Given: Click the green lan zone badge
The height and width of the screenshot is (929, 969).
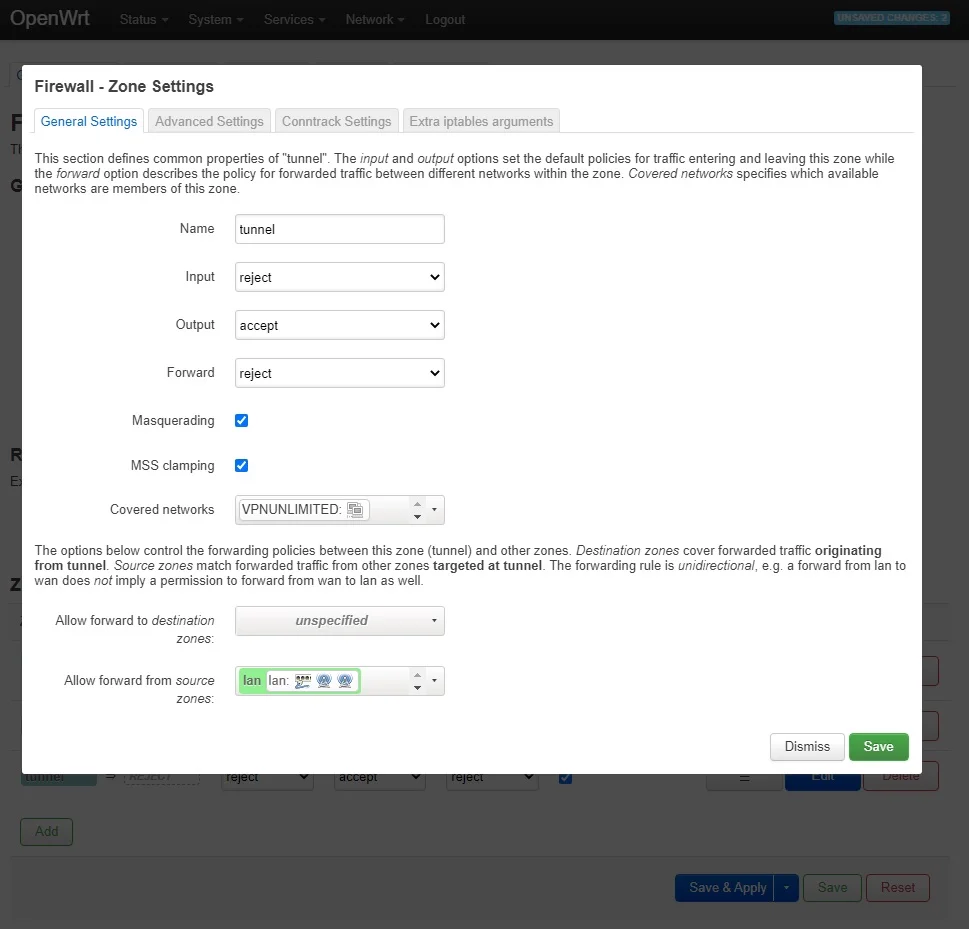Looking at the screenshot, I should pyautogui.click(x=251, y=681).
